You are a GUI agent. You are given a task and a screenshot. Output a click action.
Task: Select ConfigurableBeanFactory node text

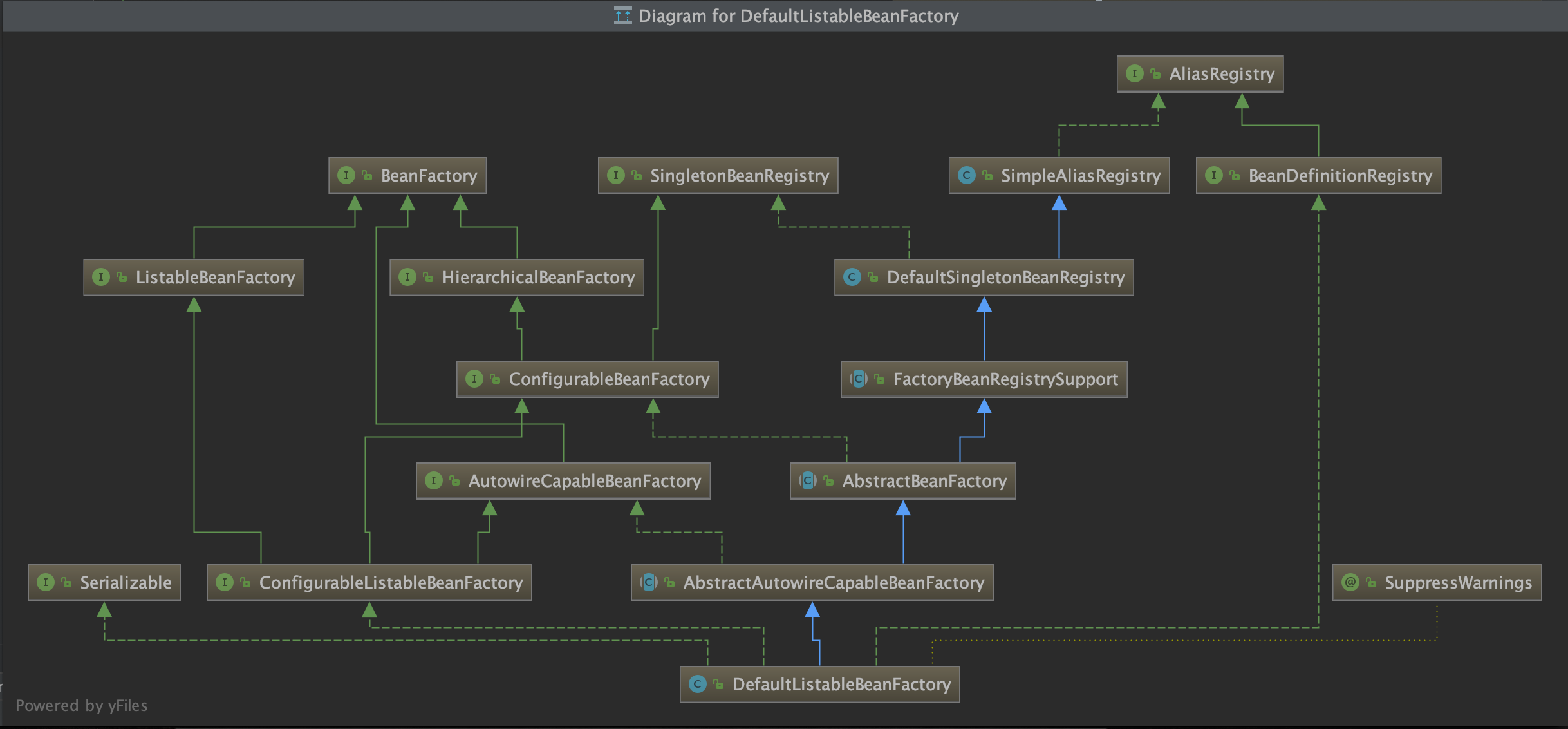(609, 379)
